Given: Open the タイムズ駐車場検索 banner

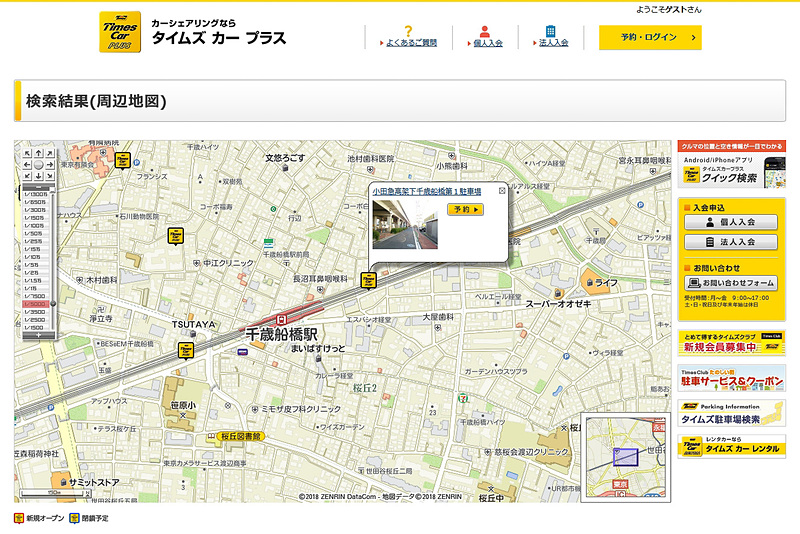Looking at the screenshot, I should coord(732,413).
